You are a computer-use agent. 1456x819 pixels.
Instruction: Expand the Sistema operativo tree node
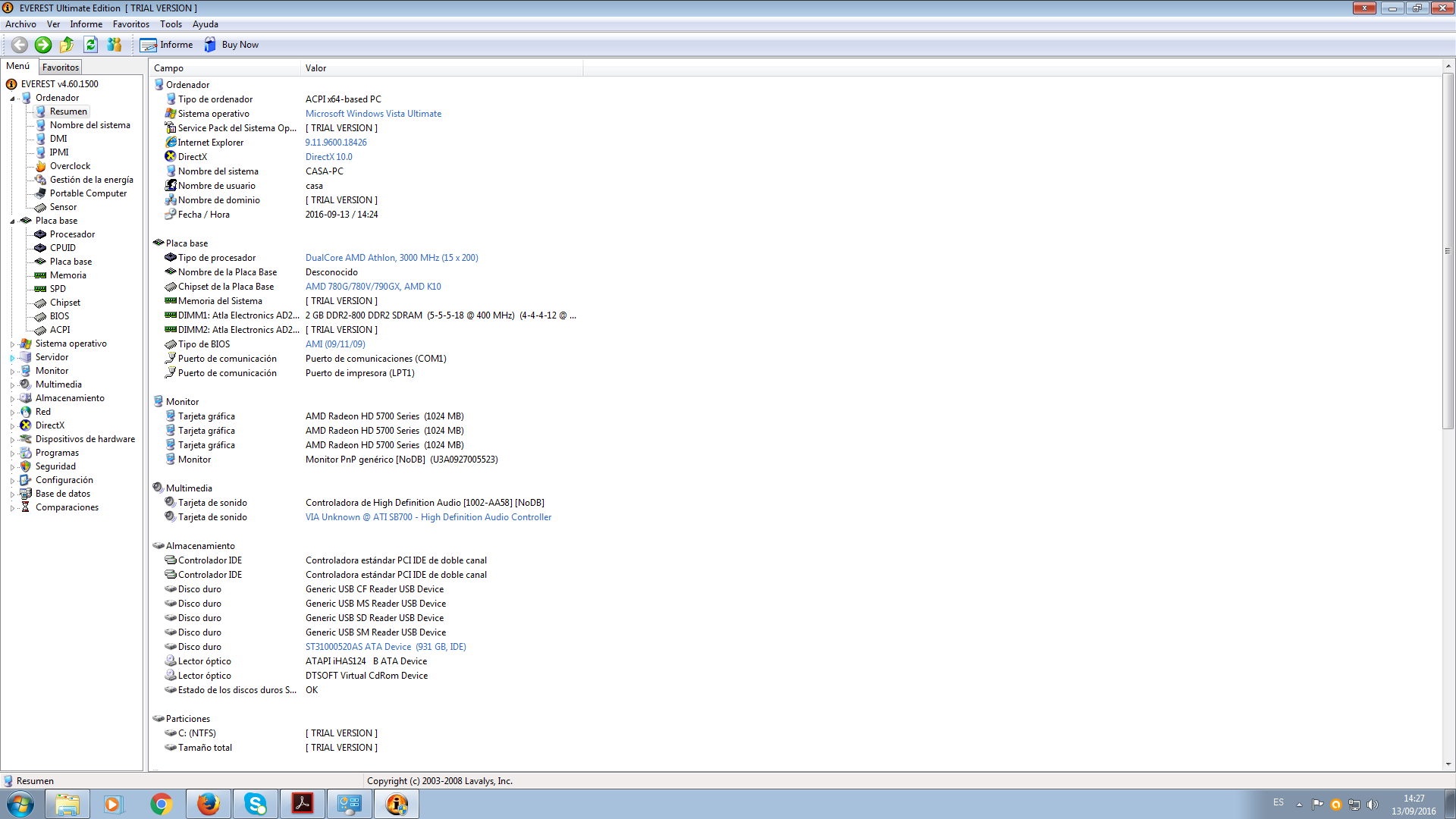tap(12, 344)
